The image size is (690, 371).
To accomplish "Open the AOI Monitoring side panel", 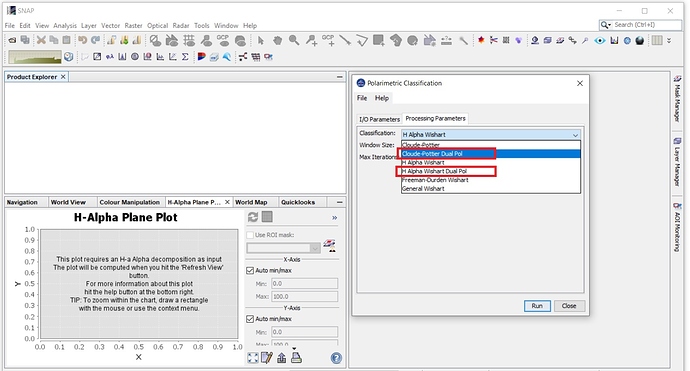I will tap(677, 227).
